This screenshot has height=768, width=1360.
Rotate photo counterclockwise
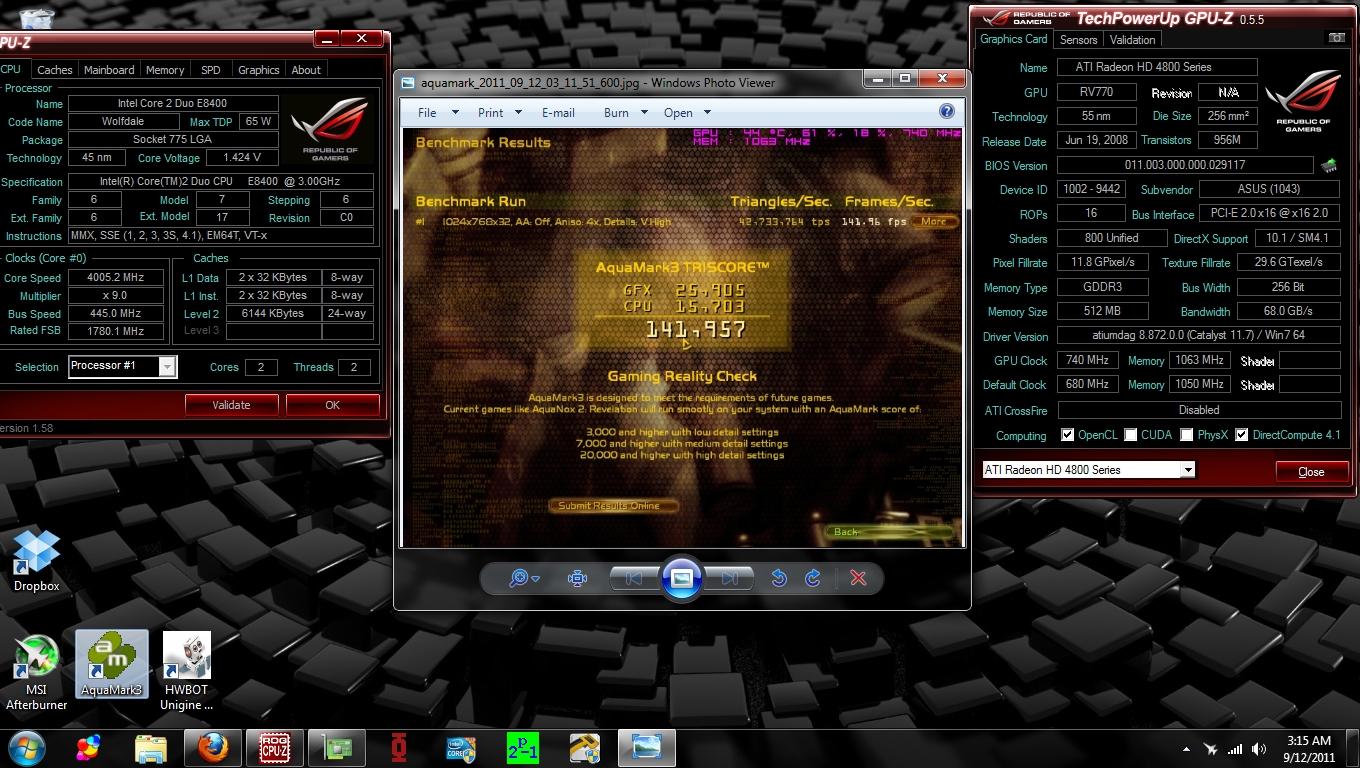pos(778,578)
